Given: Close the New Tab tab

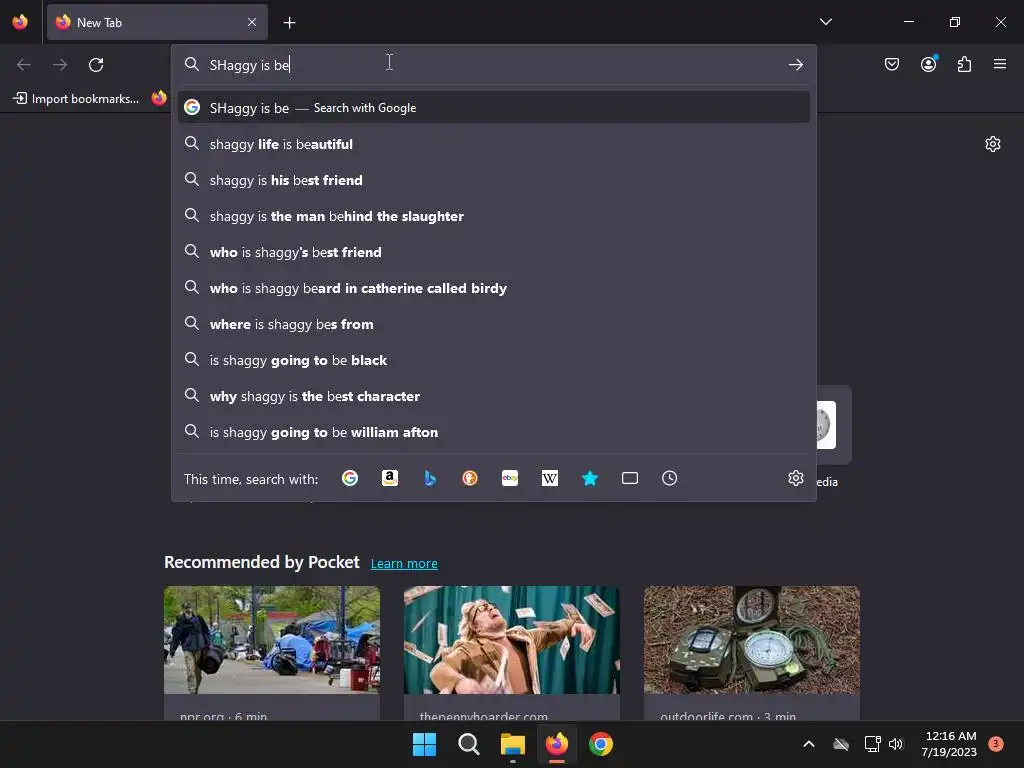Looking at the screenshot, I should coord(252,22).
